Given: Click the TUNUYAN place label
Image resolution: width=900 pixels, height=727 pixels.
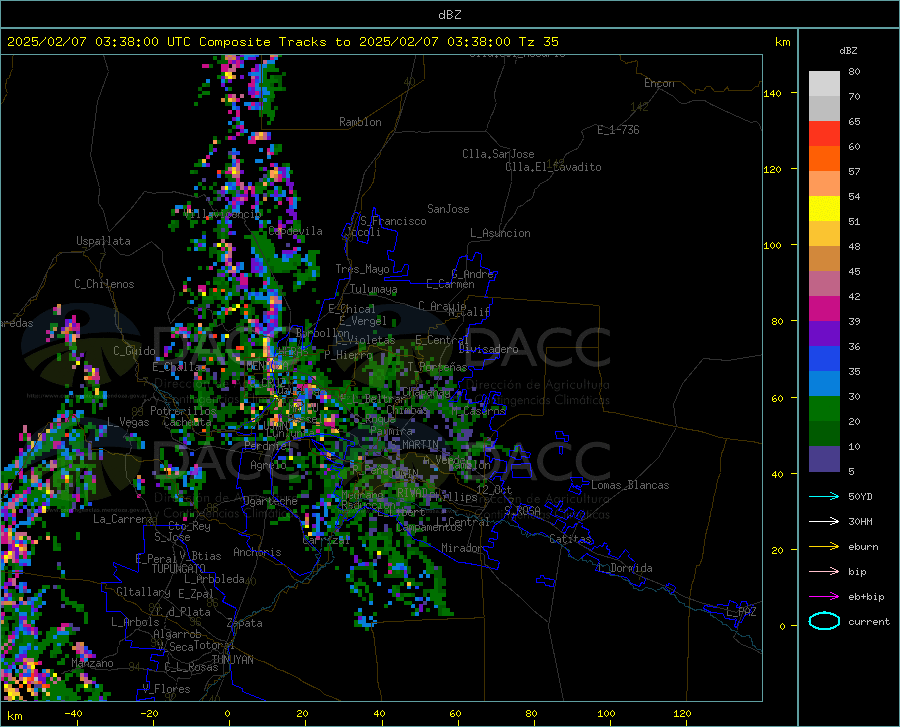Looking at the screenshot, I should click(x=232, y=660).
